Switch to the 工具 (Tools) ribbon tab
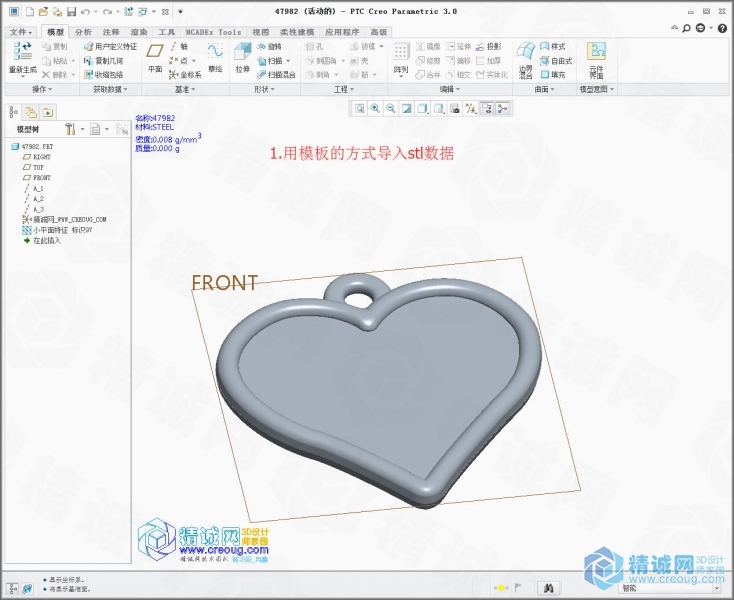Image resolution: width=734 pixels, height=600 pixels. click(166, 32)
